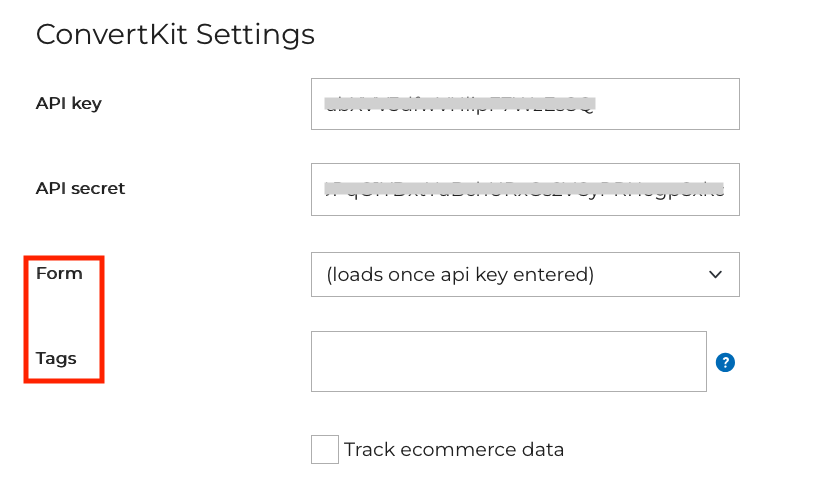This screenshot has width=828, height=497.
Task: Click the Track ecommerce data label text
Action: click(x=454, y=450)
